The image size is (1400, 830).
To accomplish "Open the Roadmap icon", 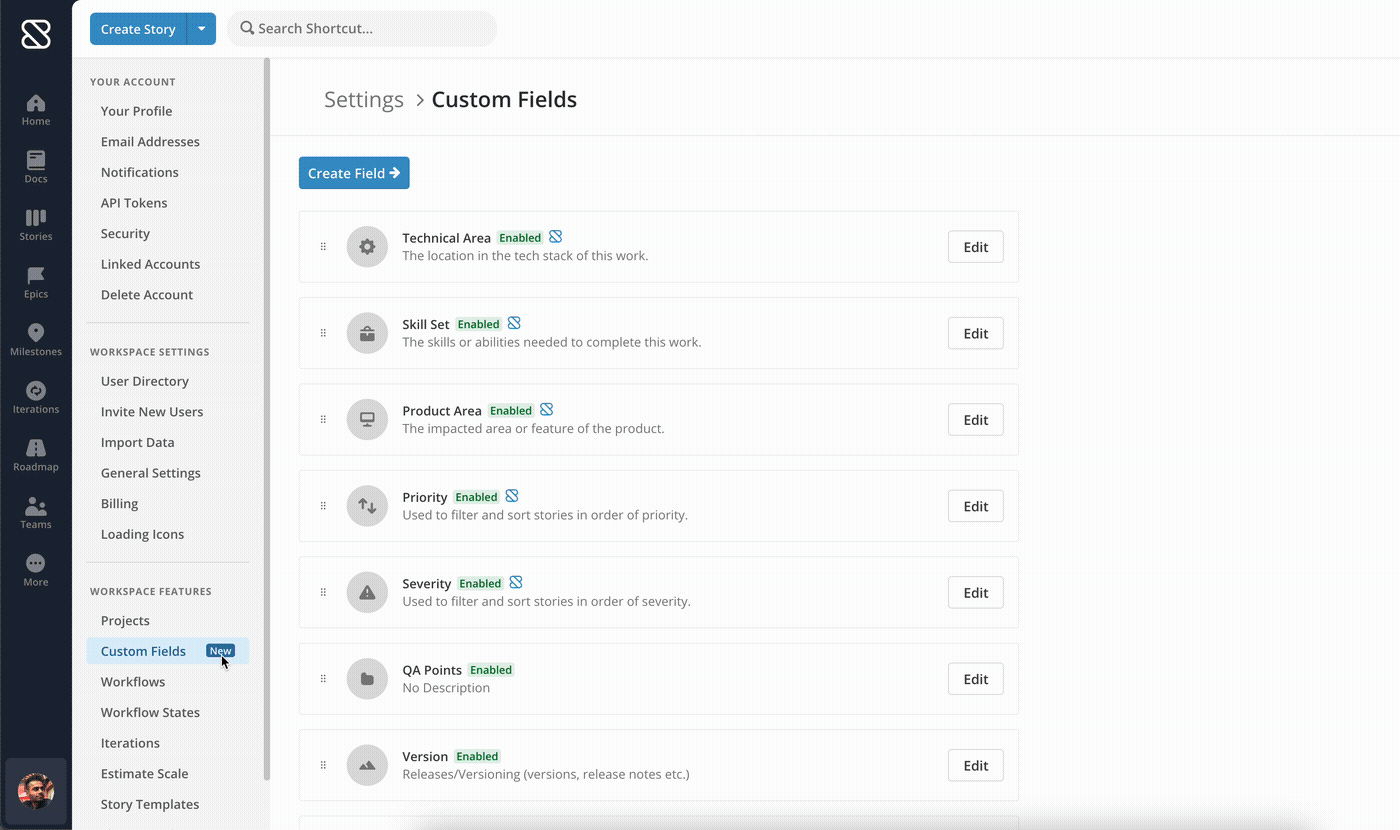I will [x=36, y=454].
